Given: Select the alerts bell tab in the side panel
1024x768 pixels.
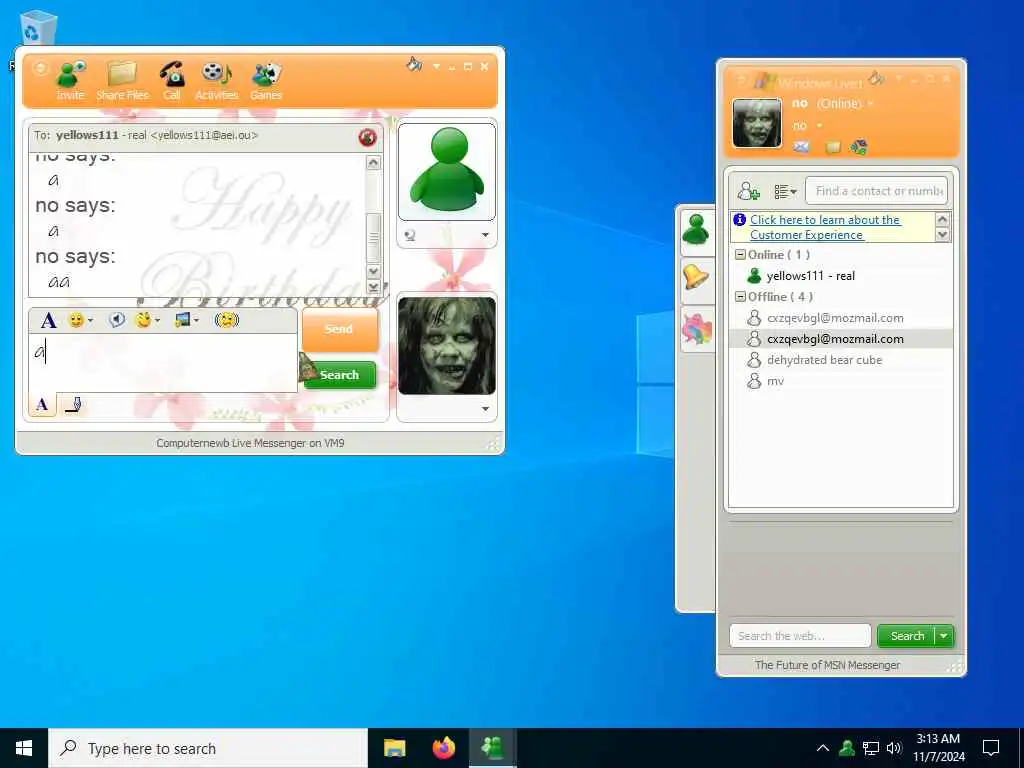Looking at the screenshot, I should point(696,277).
